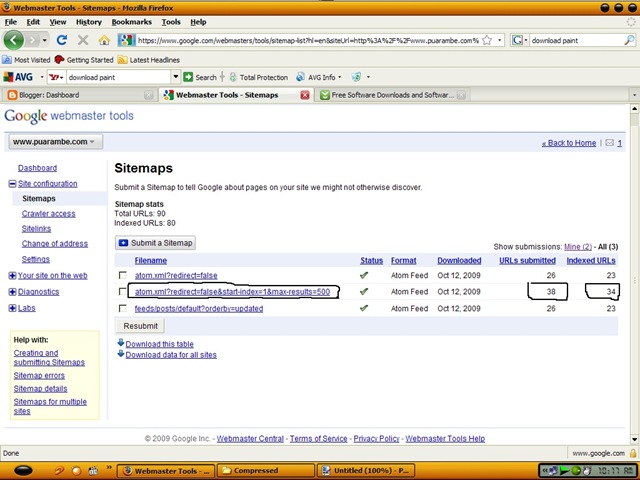Open the Bookmarks menu
The width and height of the screenshot is (640, 480).
click(x=131, y=22)
